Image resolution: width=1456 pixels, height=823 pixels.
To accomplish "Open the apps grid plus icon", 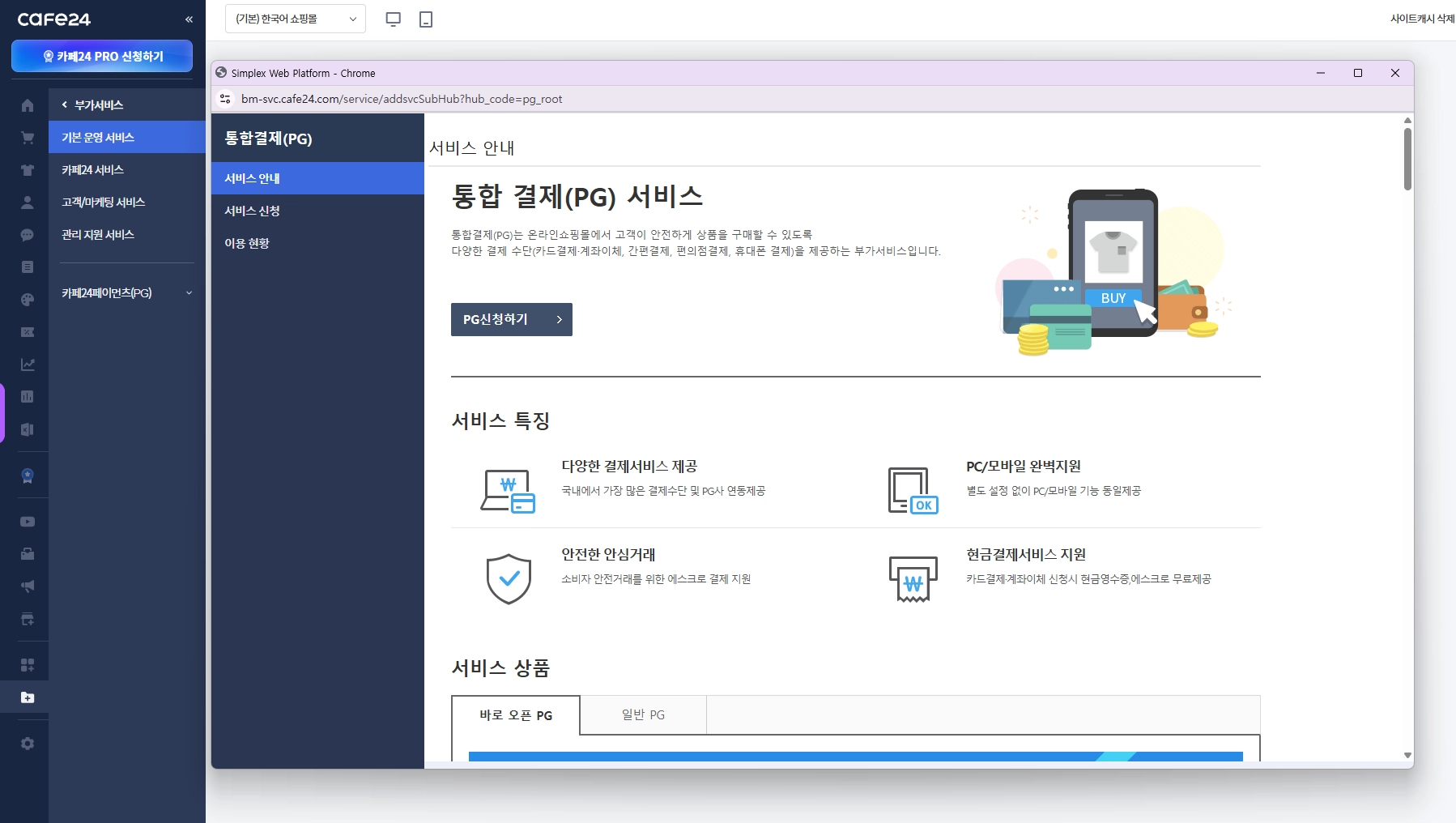I will [x=28, y=665].
